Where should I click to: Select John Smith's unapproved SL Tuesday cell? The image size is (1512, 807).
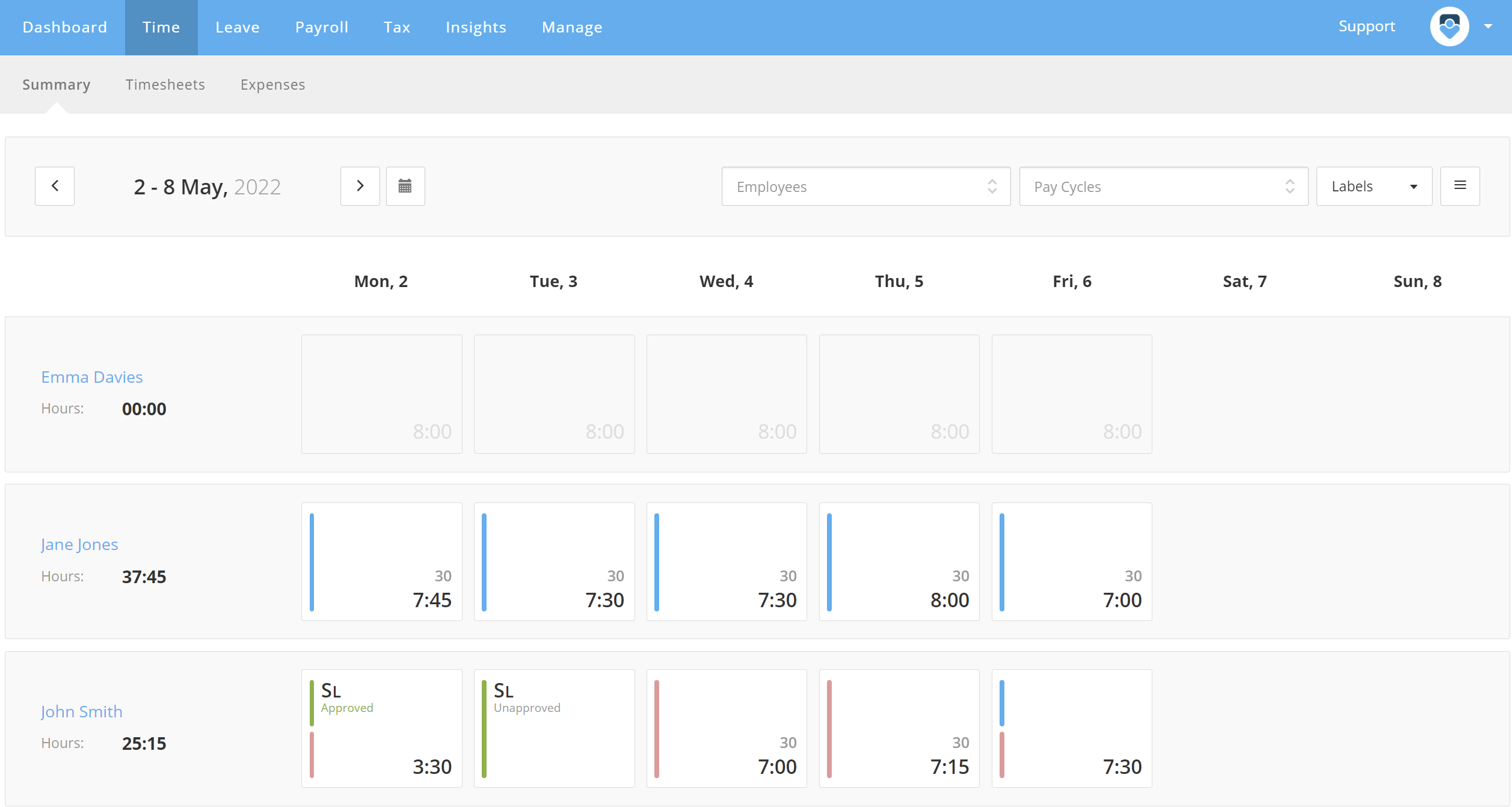[x=554, y=728]
